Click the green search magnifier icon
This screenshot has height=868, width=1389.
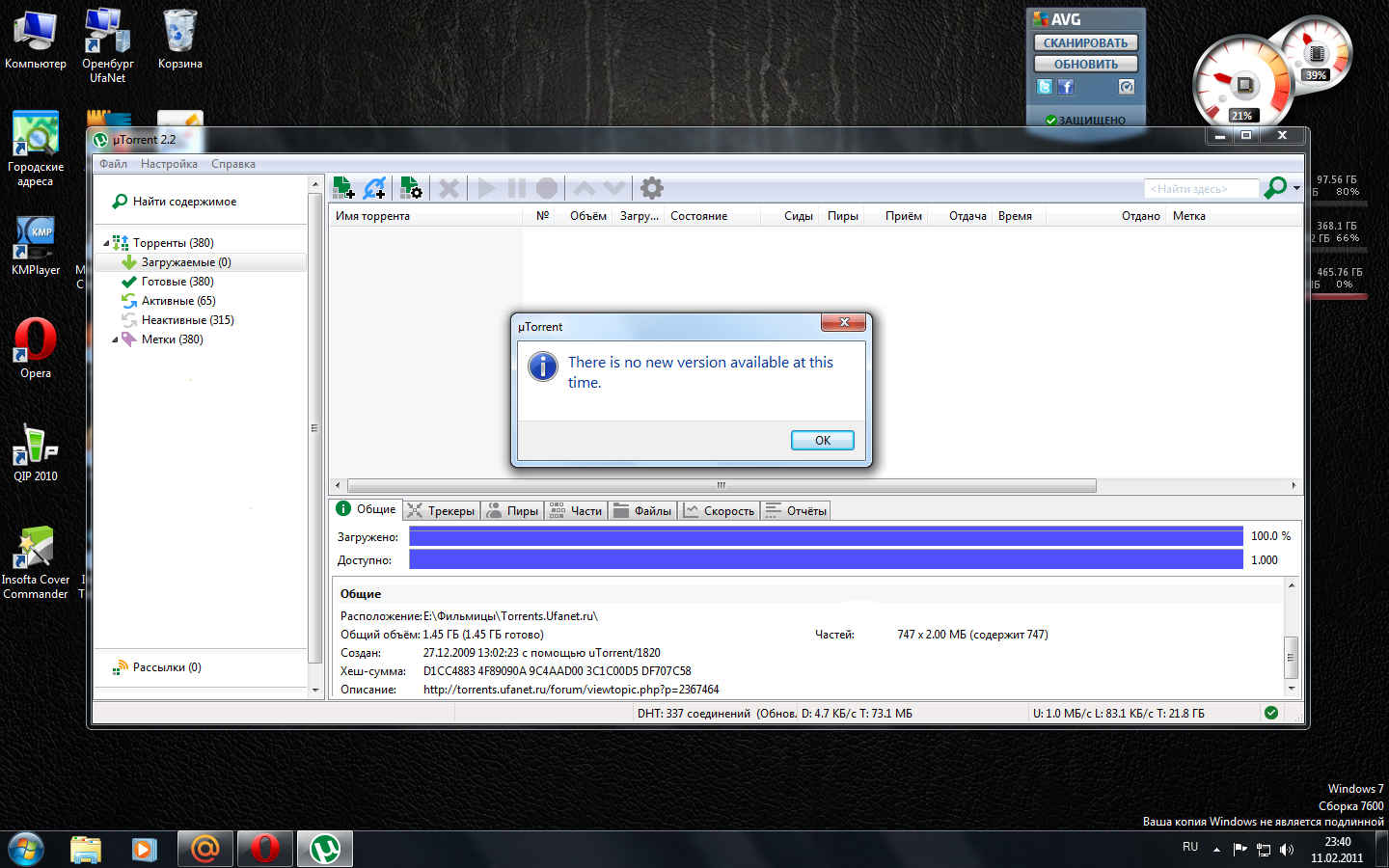[1275, 188]
